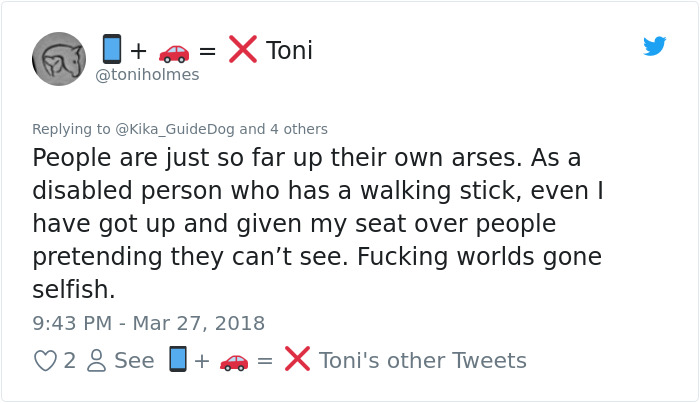700x403 pixels.
Task: Click the phone emoji in the header name
Action: pos(111,49)
